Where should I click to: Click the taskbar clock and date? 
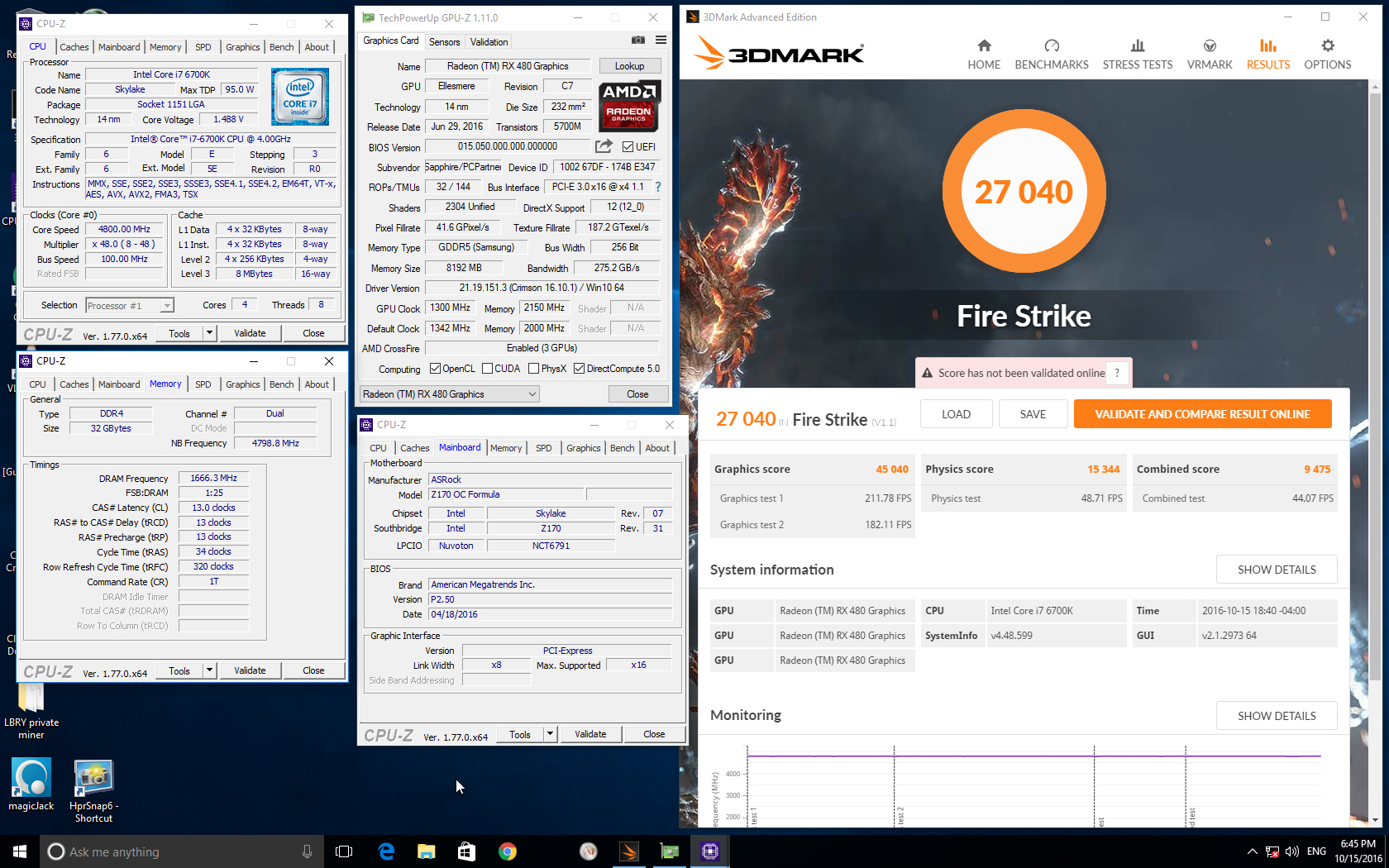click(1358, 851)
